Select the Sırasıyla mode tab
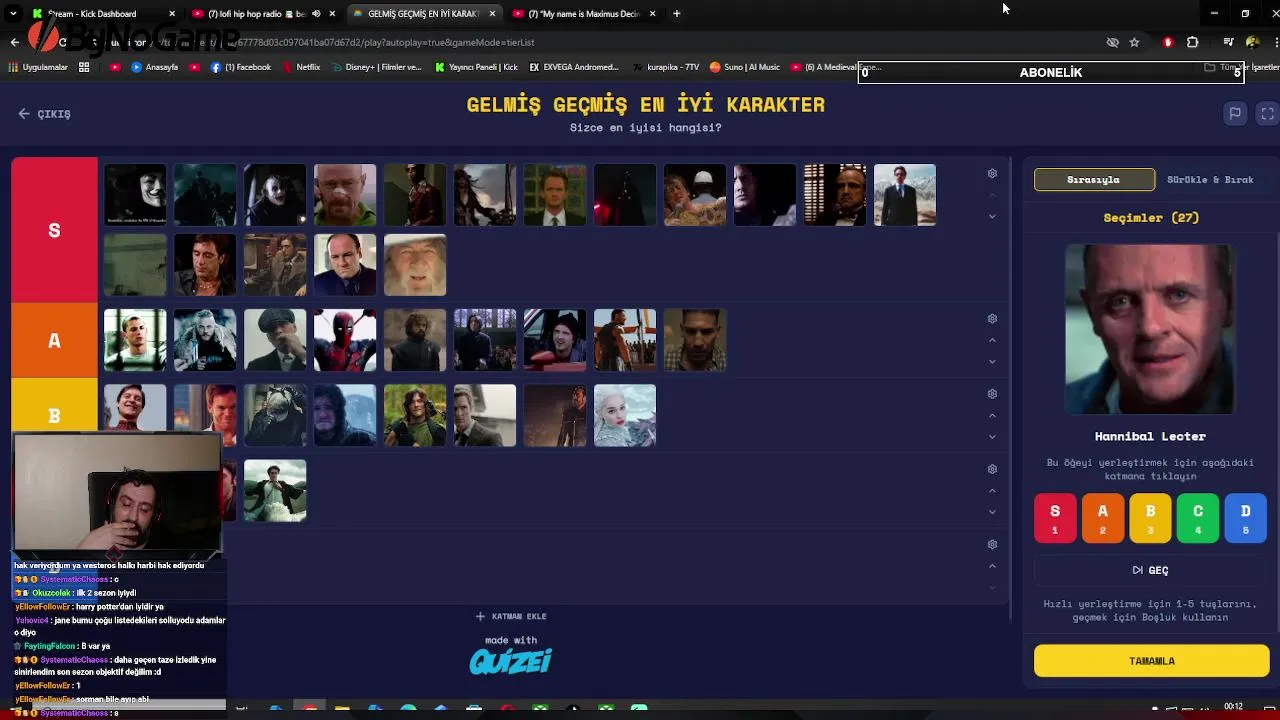 coord(1094,180)
